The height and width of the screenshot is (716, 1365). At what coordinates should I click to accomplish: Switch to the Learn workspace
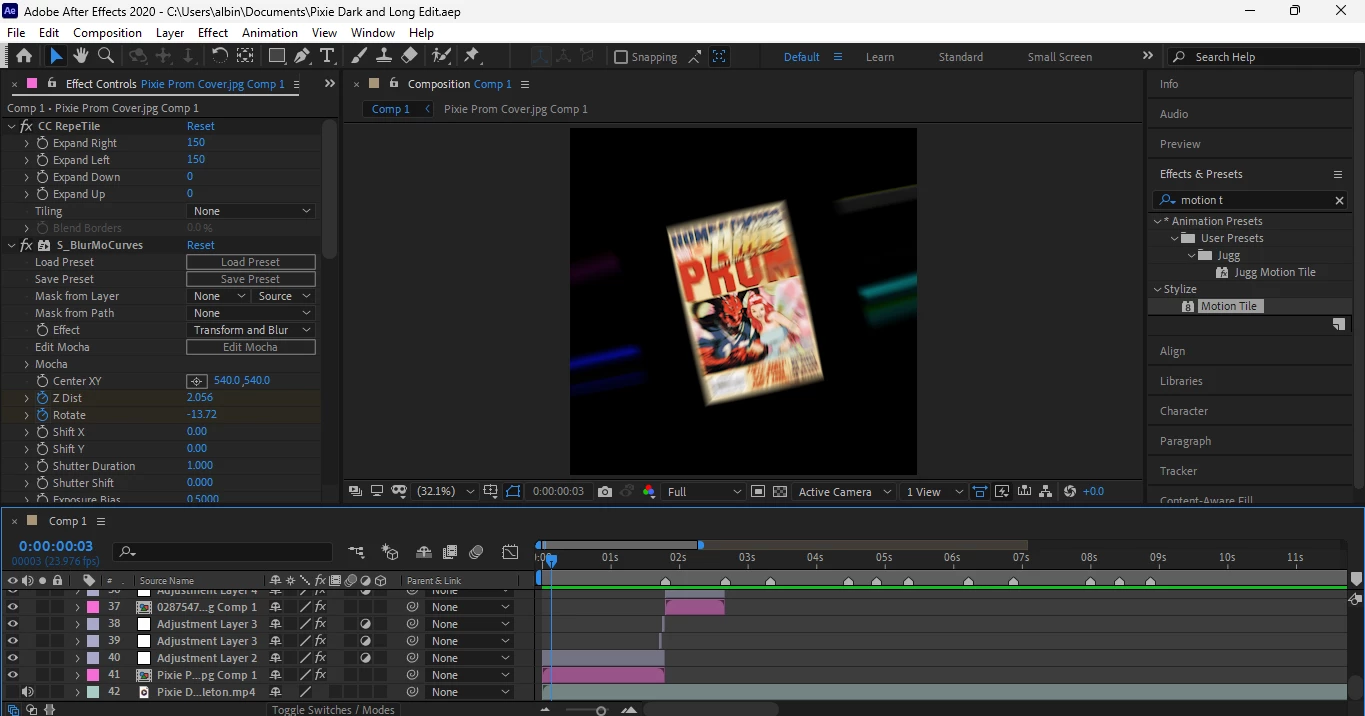pyautogui.click(x=880, y=57)
